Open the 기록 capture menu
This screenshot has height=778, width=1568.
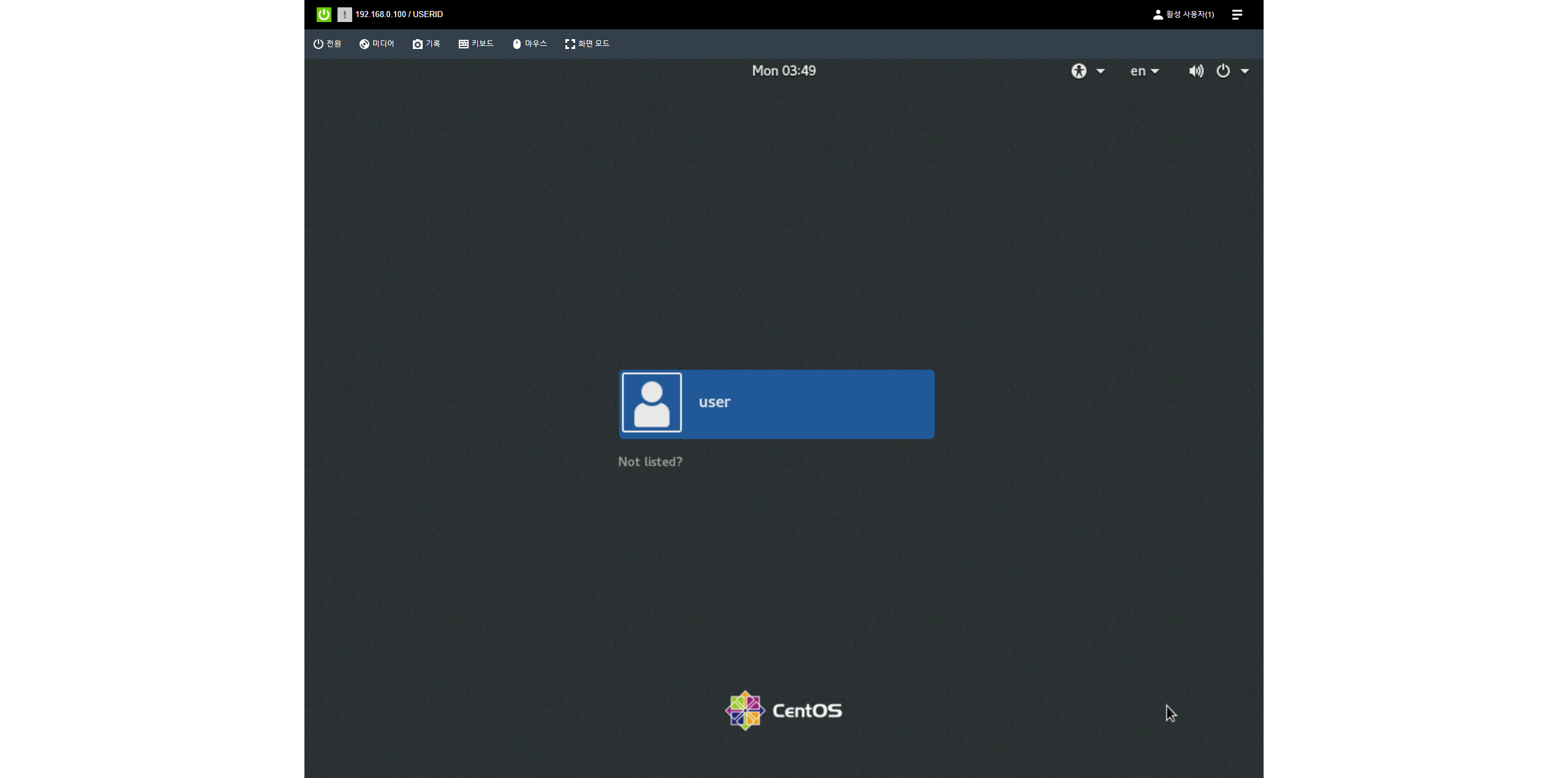point(426,43)
